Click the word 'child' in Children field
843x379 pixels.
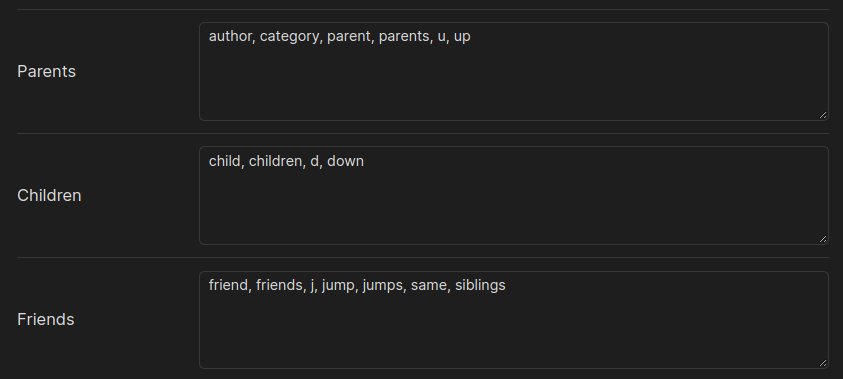224,161
